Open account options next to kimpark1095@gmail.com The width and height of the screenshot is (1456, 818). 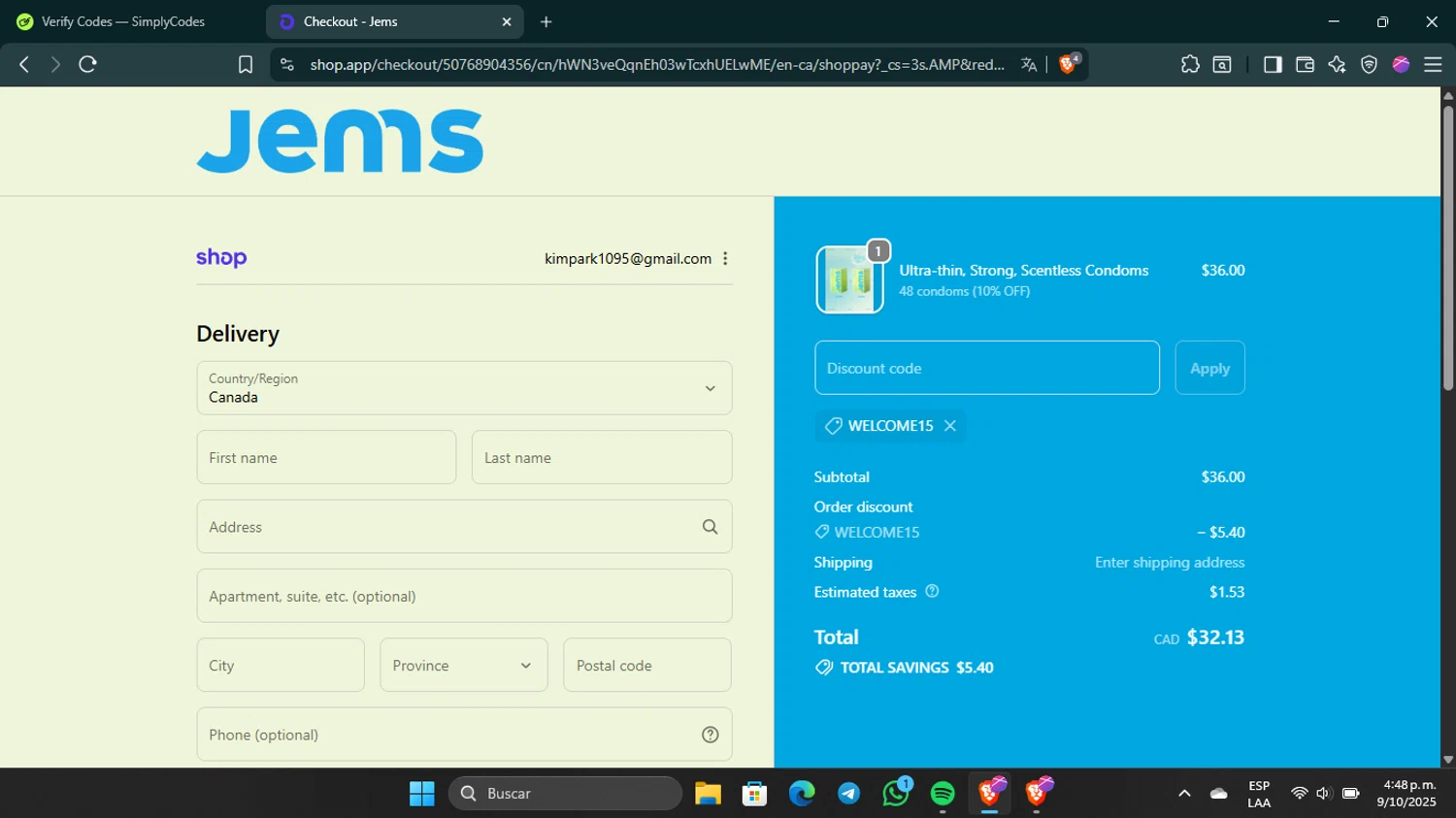point(725,258)
